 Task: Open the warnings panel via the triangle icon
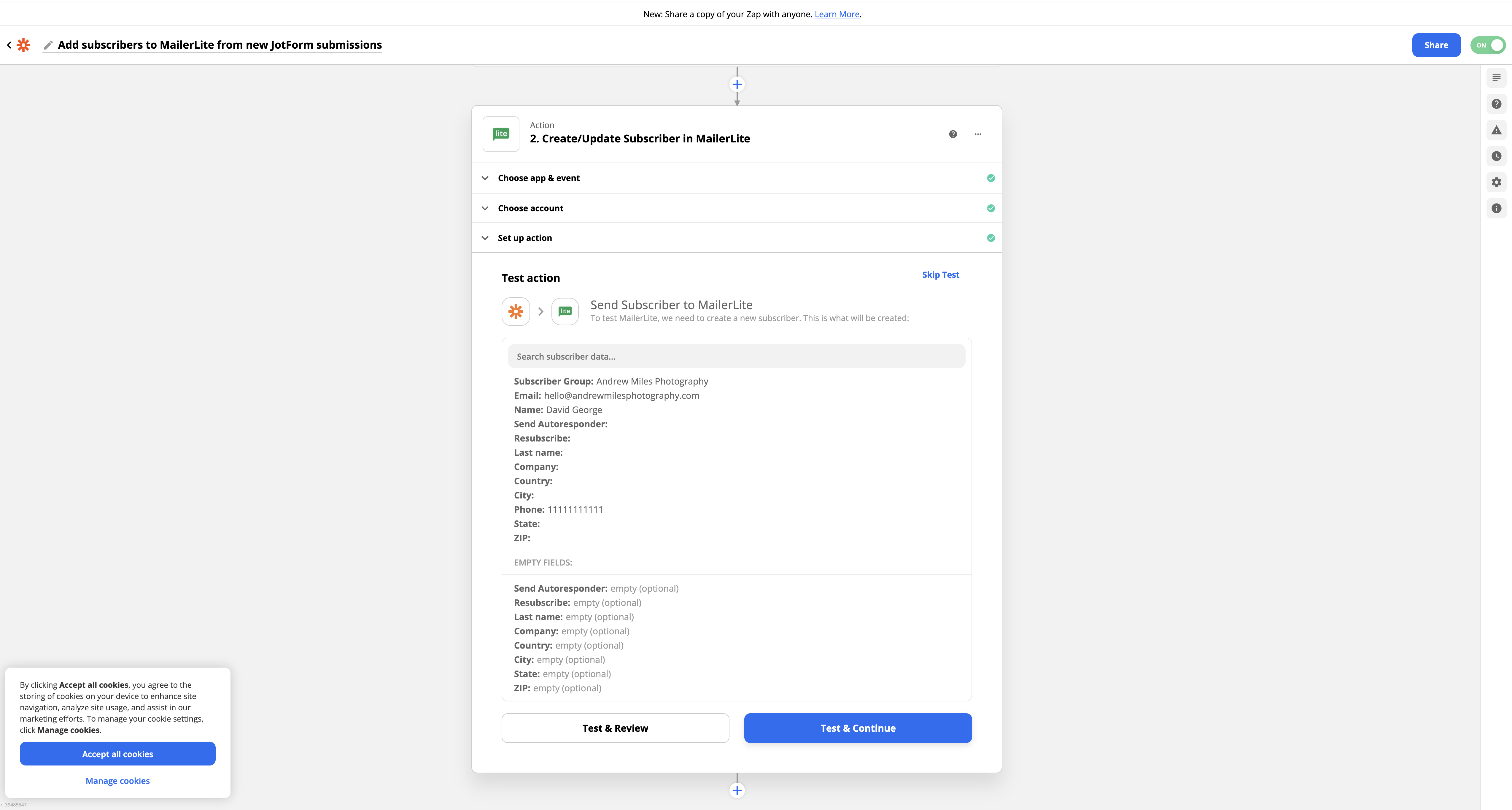click(1496, 130)
